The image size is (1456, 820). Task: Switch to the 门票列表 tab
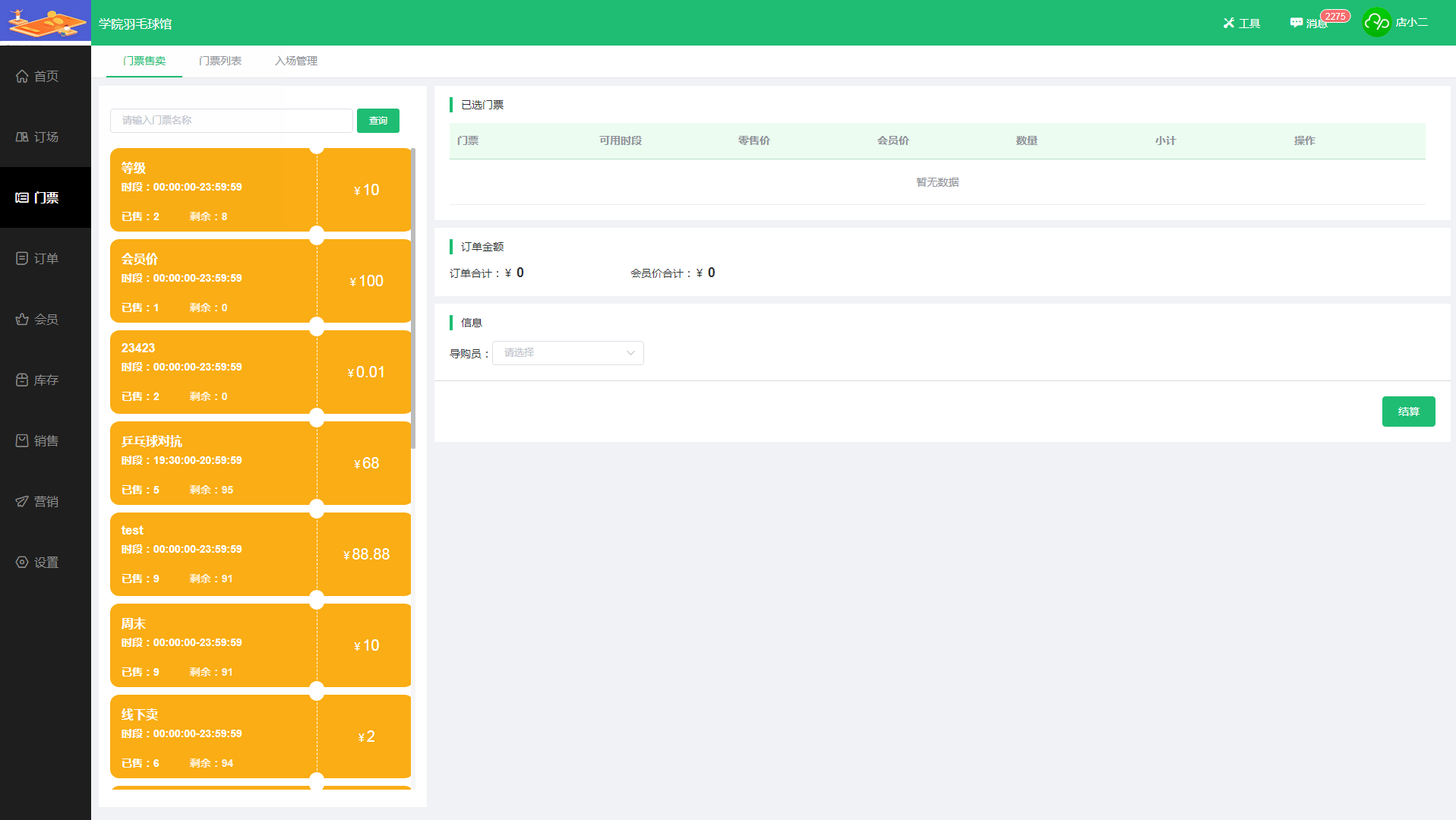tap(220, 61)
